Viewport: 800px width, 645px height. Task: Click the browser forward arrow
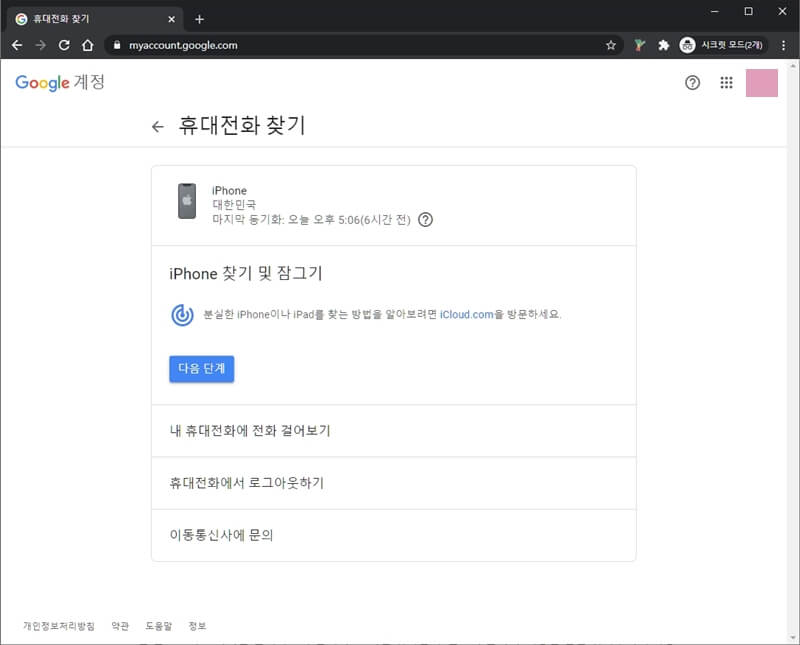40,45
